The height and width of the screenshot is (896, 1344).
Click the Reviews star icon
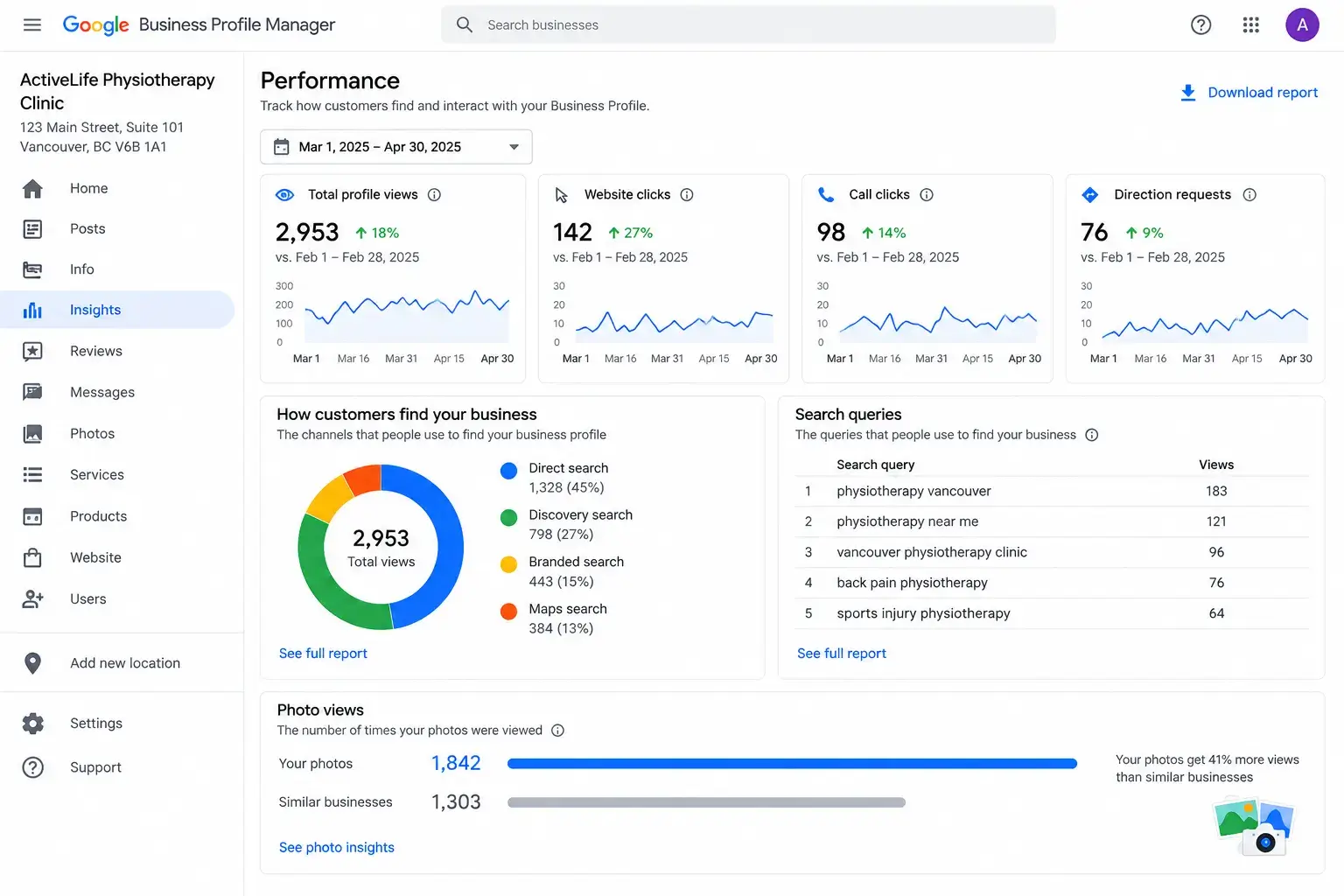point(32,351)
